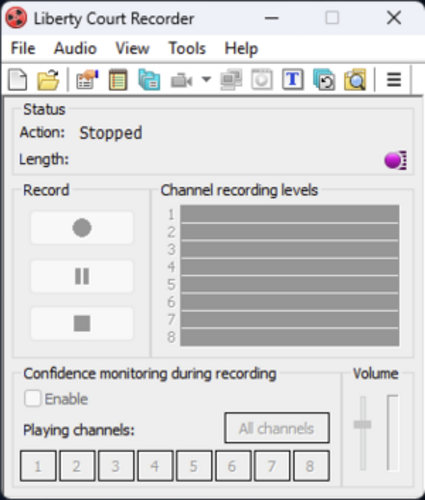Close the Liberty Court Recorder window

pos(394,18)
